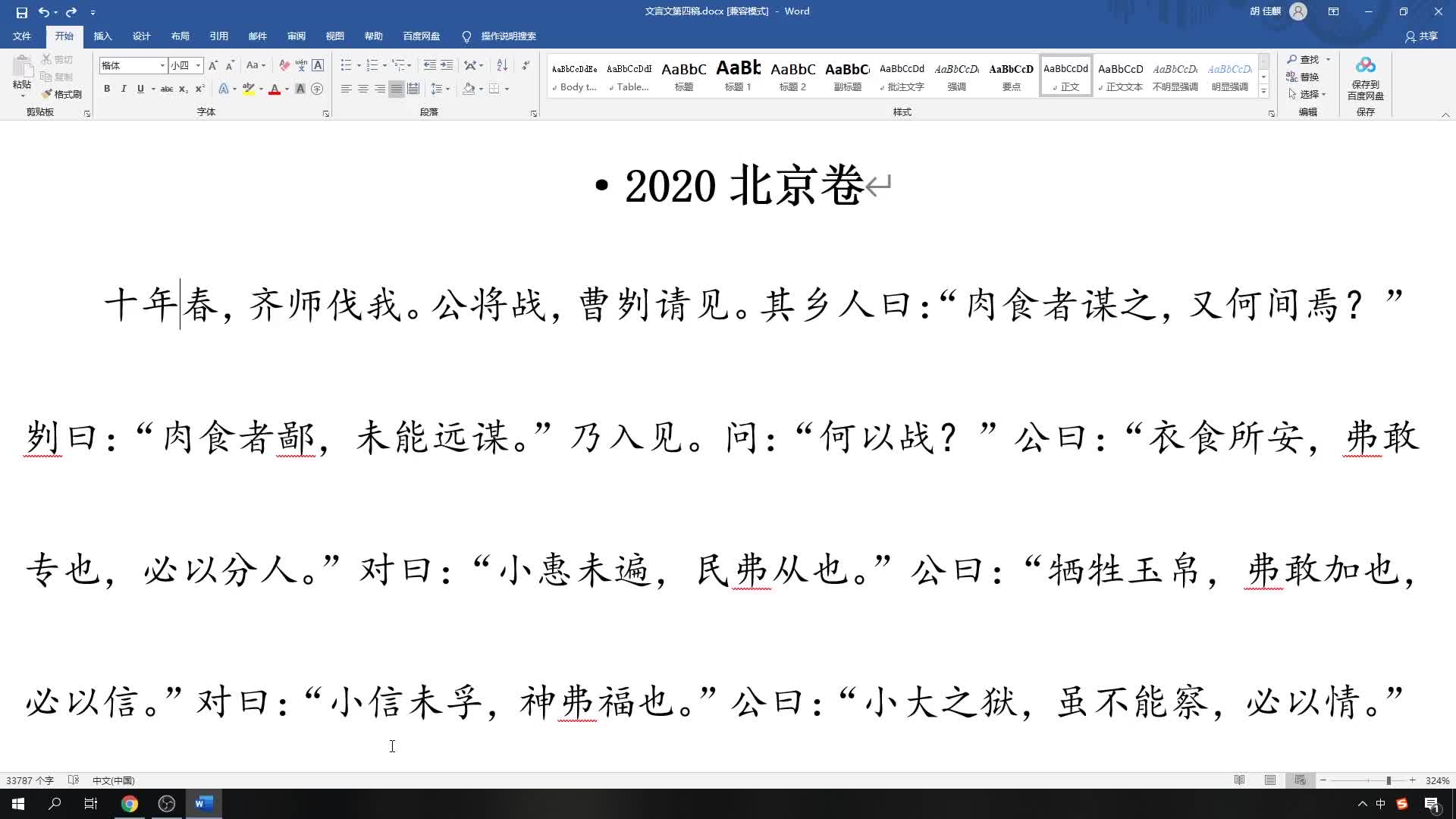Click the red font color swatch

click(x=275, y=89)
